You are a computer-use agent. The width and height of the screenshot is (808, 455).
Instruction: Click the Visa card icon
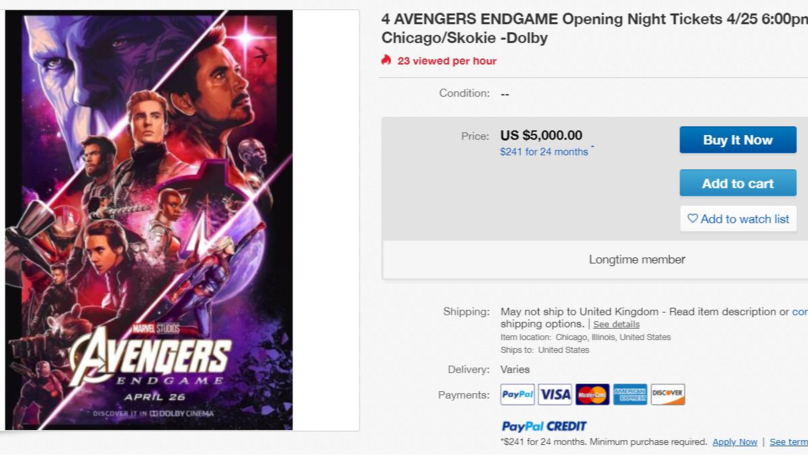click(x=555, y=395)
